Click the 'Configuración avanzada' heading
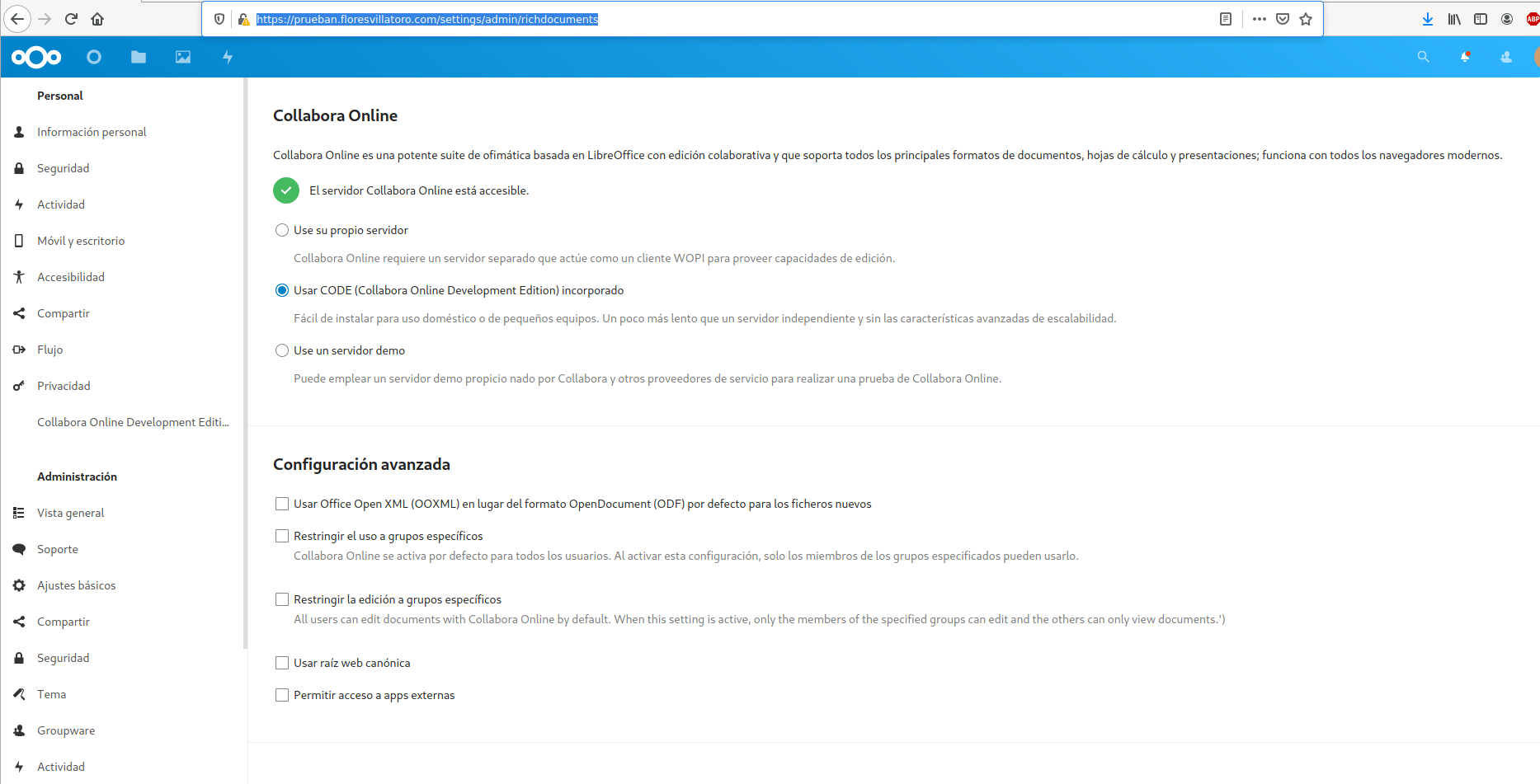 point(361,464)
